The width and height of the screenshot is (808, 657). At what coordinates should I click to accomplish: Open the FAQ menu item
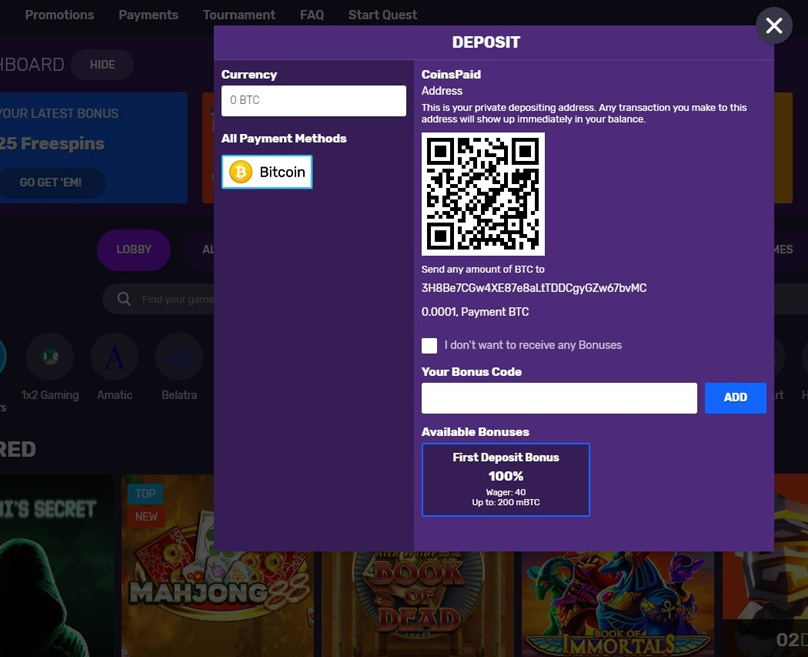point(312,15)
